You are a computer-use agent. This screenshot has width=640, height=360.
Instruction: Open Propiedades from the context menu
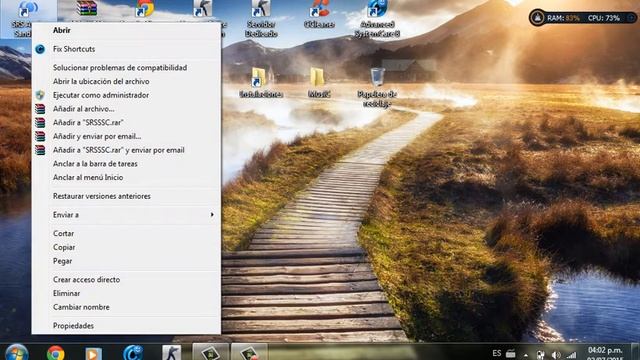pos(126,326)
